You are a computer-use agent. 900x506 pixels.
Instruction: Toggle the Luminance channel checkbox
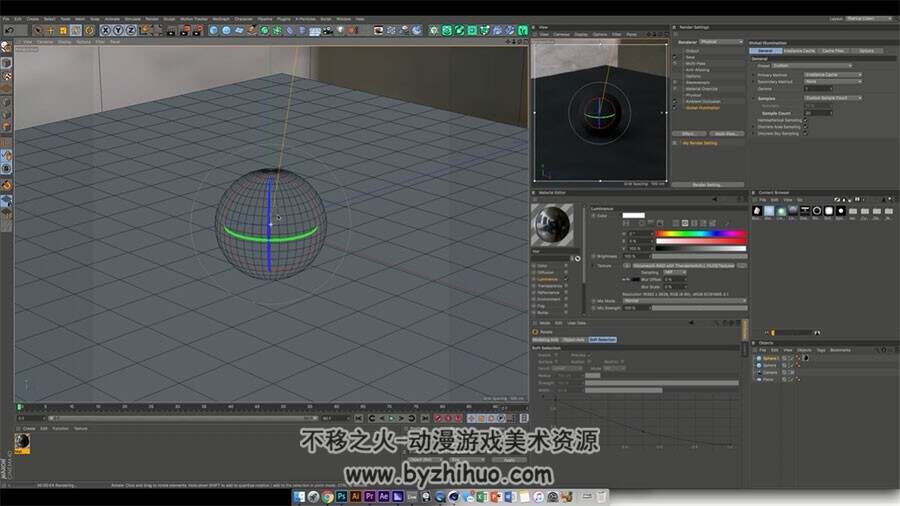tap(565, 279)
